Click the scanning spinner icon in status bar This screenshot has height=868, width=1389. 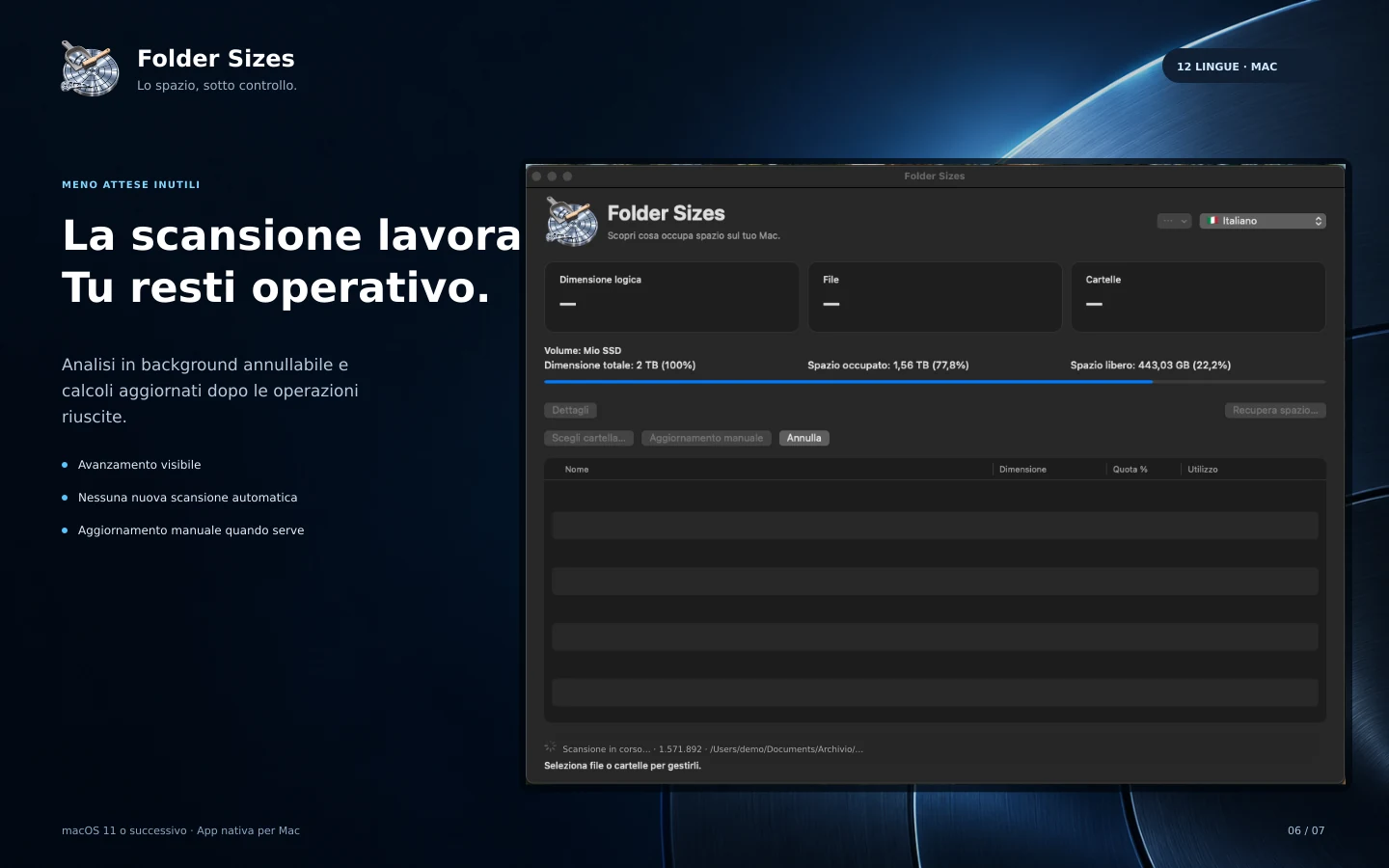550,747
